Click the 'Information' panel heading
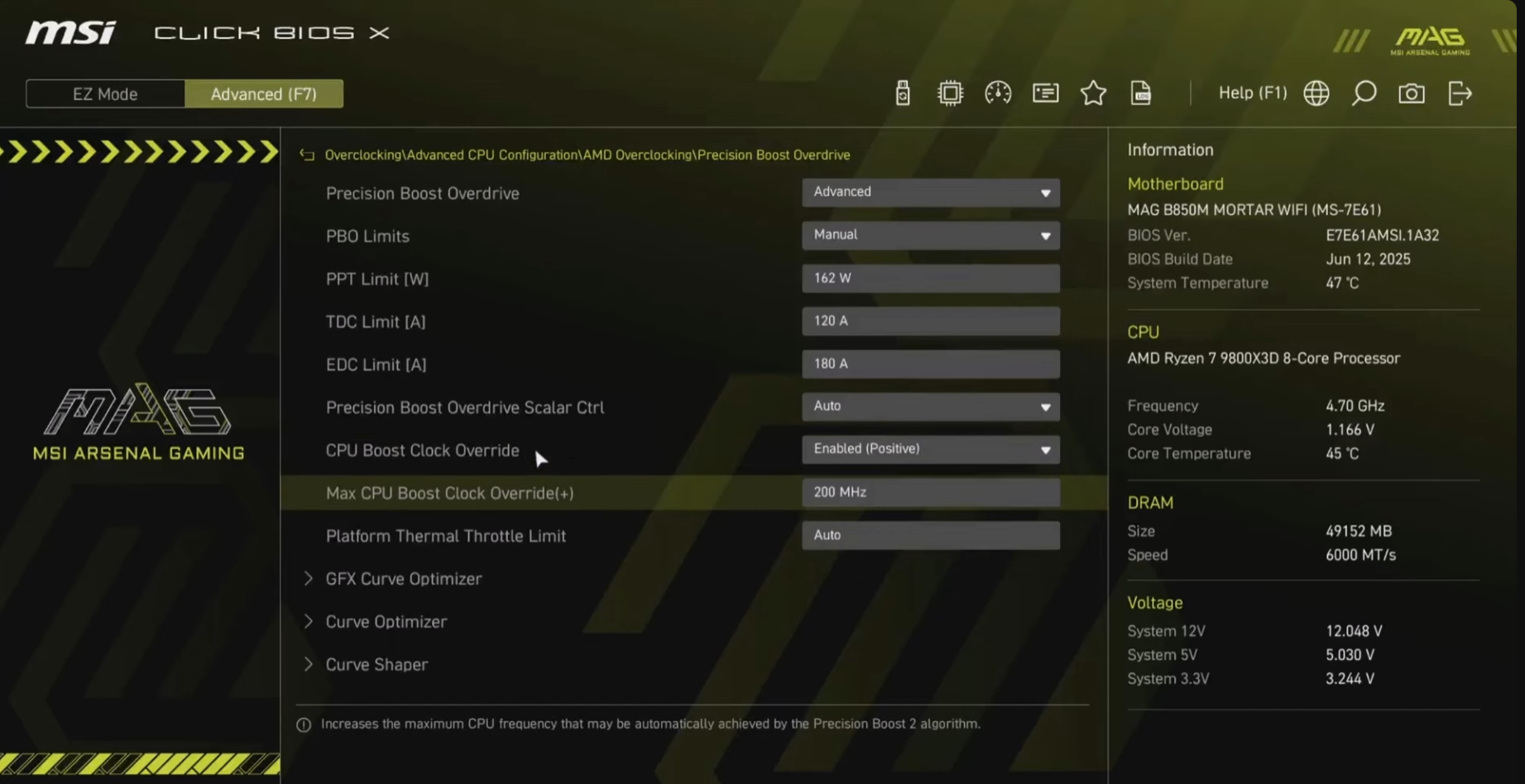This screenshot has height=784, width=1525. pos(1170,150)
